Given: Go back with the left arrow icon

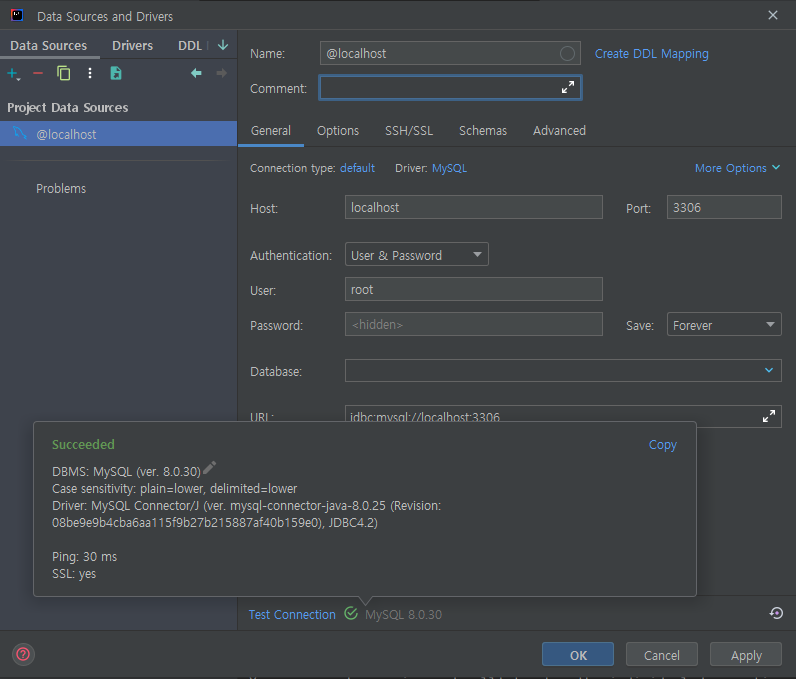Looking at the screenshot, I should point(196,74).
